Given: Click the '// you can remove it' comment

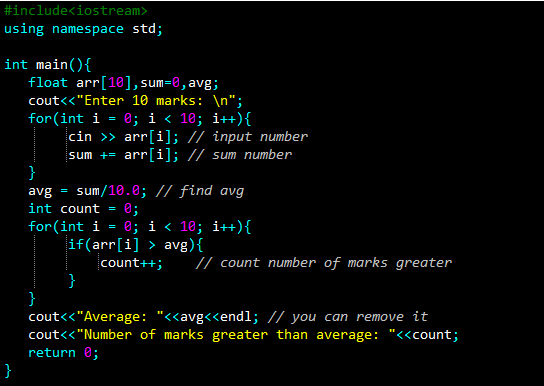Looking at the screenshot, I should 348,317.
